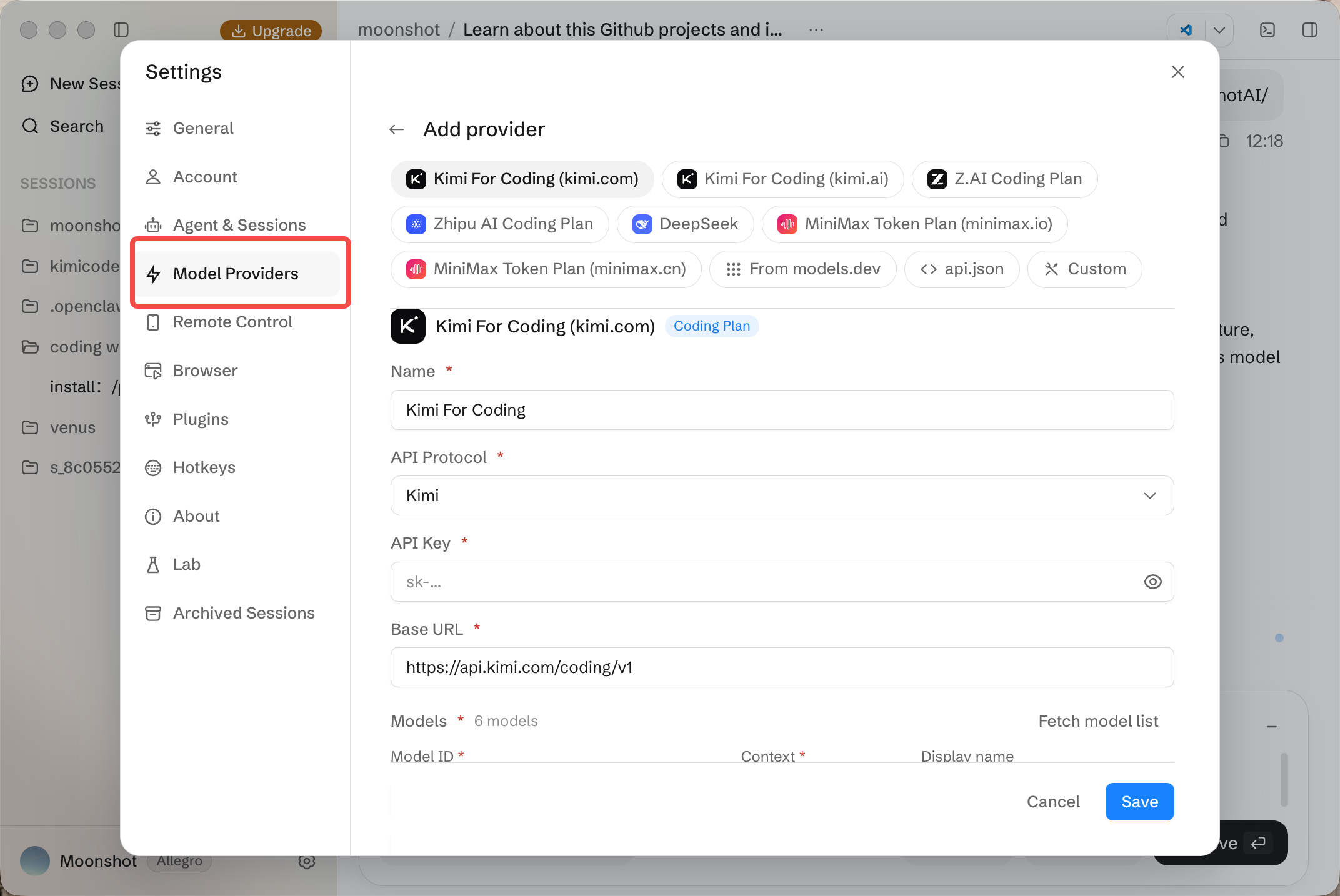Open Model Providers settings
Image resolution: width=1340 pixels, height=896 pixels.
(237, 274)
